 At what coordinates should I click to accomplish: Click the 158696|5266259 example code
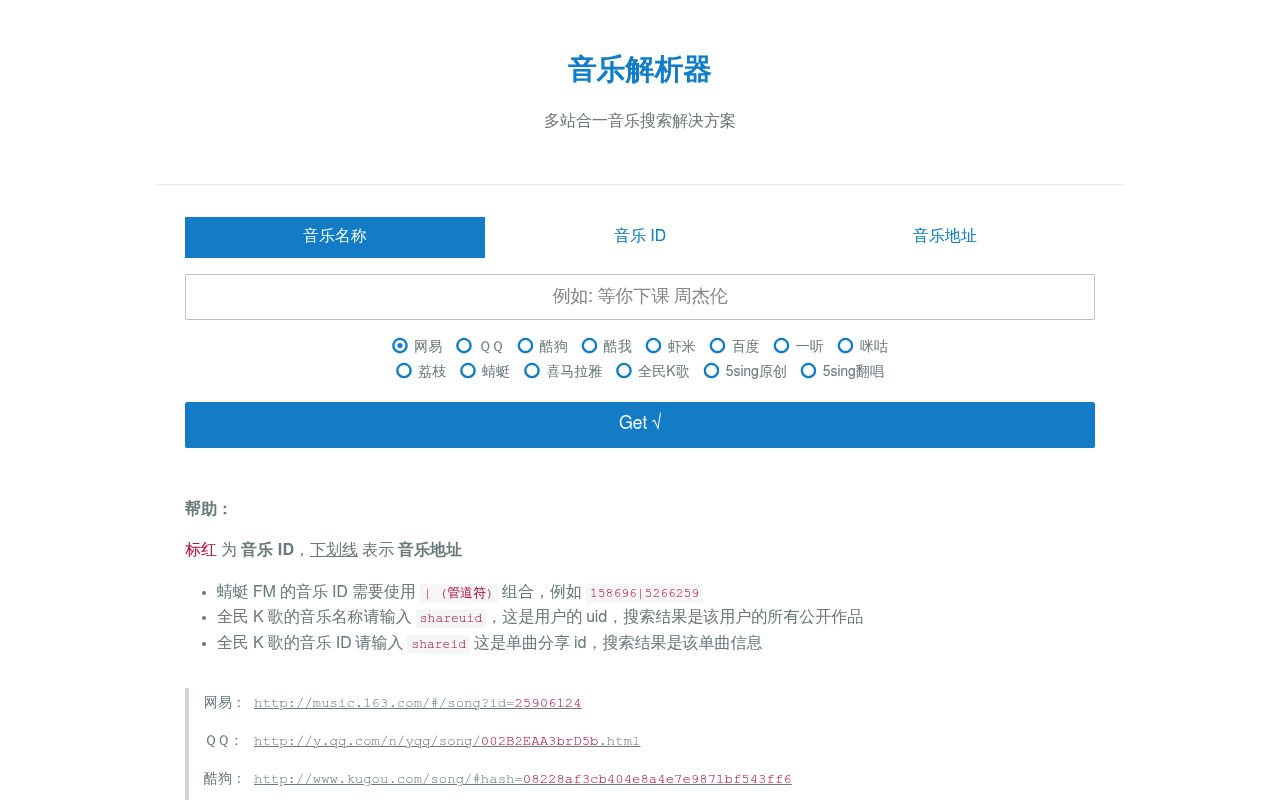(644, 593)
